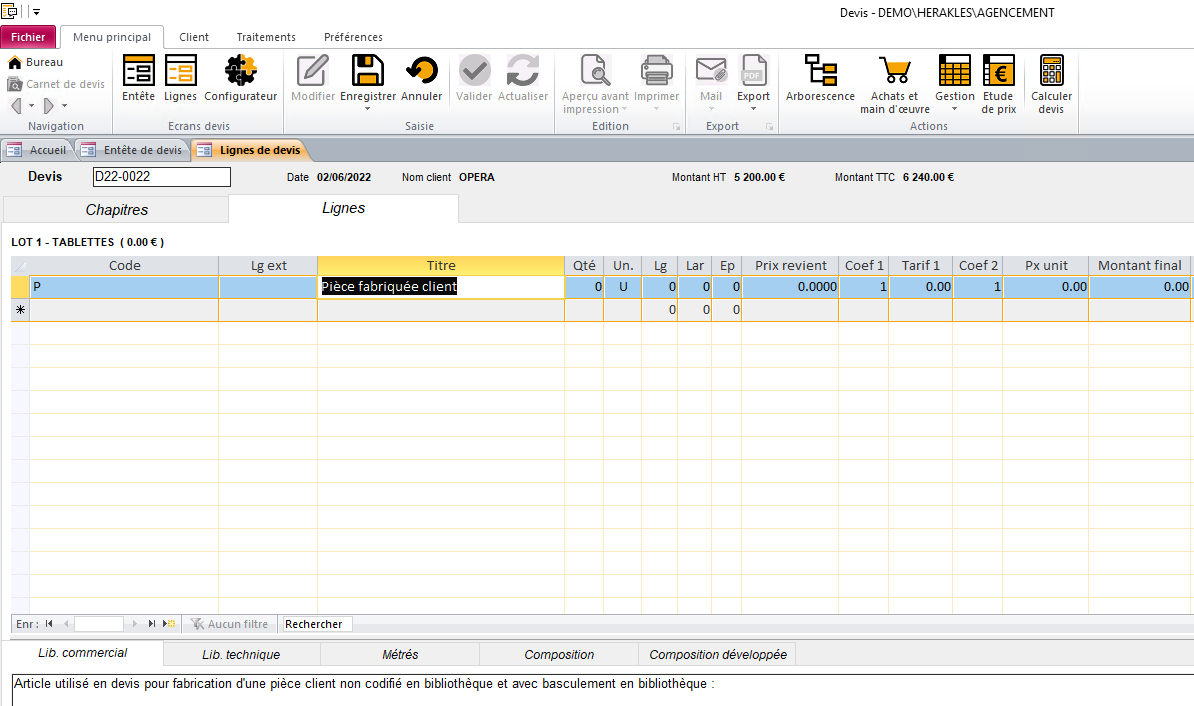Switch to the Préférences ribbon tab

pos(353,36)
